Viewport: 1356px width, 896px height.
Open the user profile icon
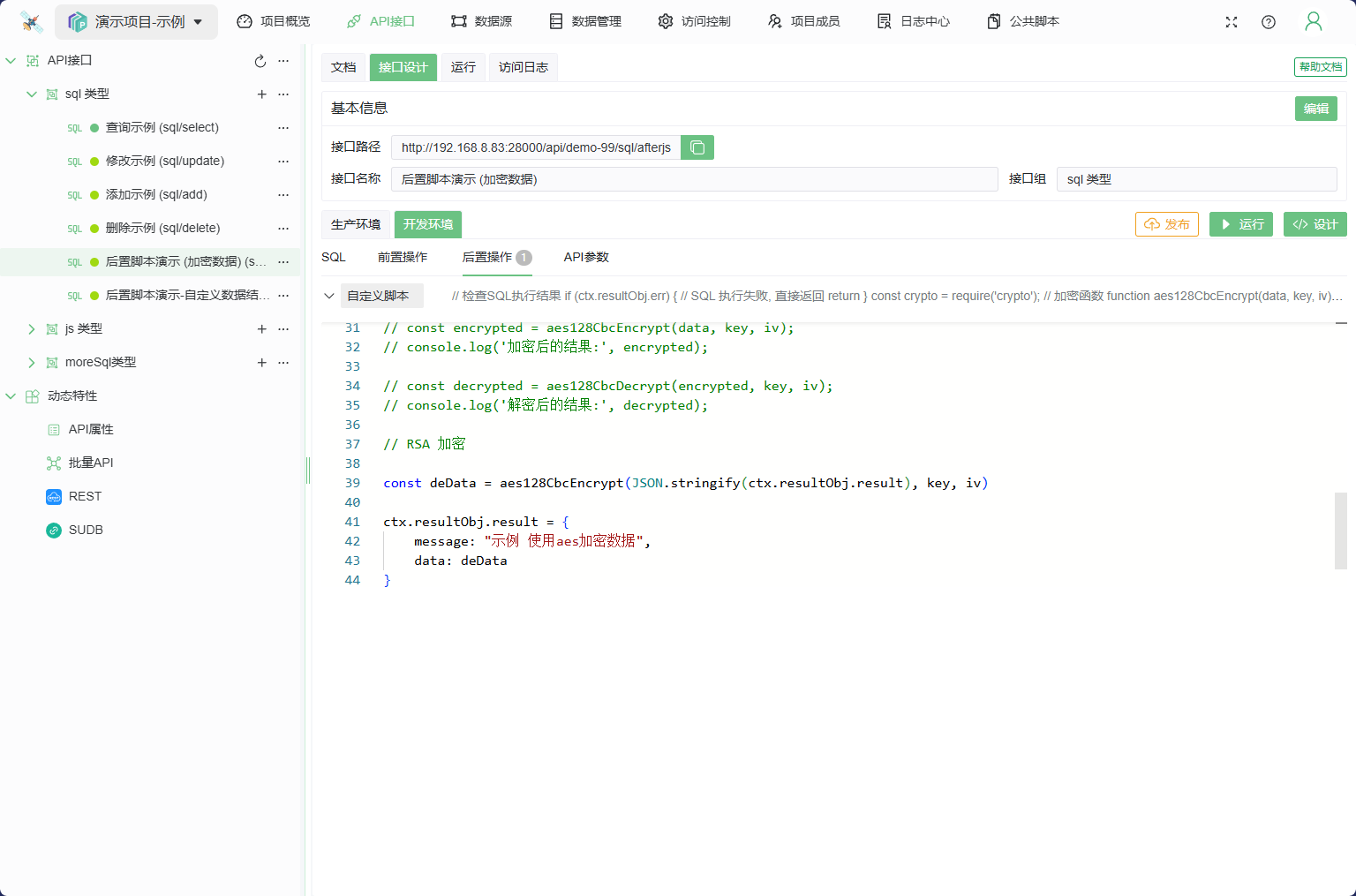pyautogui.click(x=1313, y=22)
